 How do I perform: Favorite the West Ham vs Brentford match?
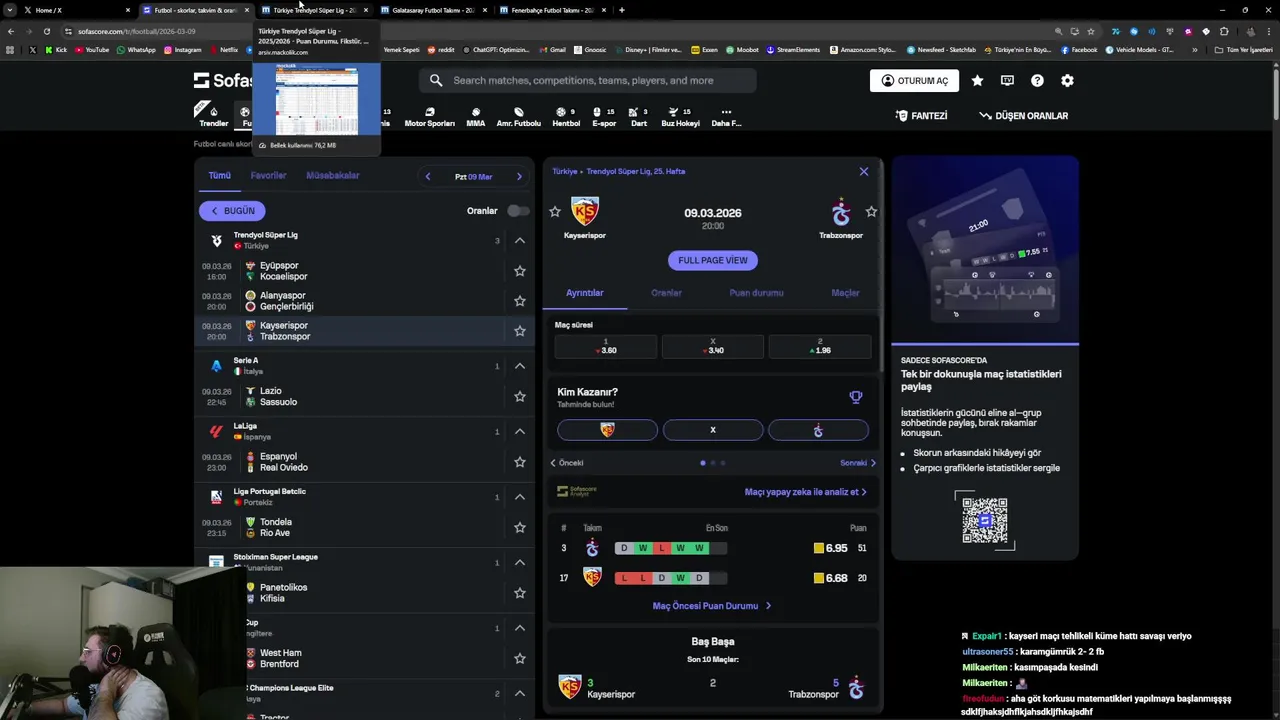[x=520, y=658]
